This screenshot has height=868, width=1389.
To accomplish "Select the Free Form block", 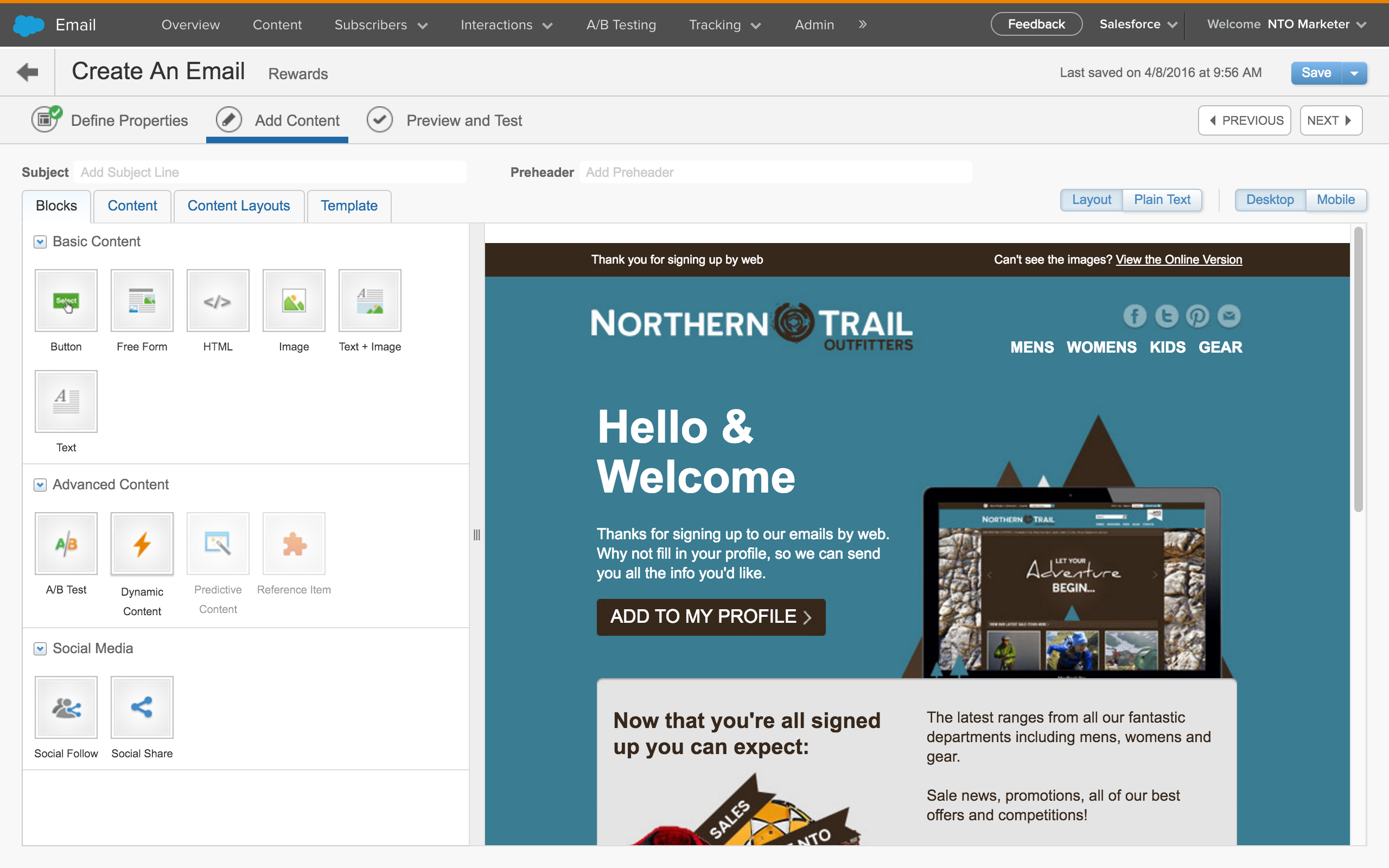I will click(x=141, y=300).
